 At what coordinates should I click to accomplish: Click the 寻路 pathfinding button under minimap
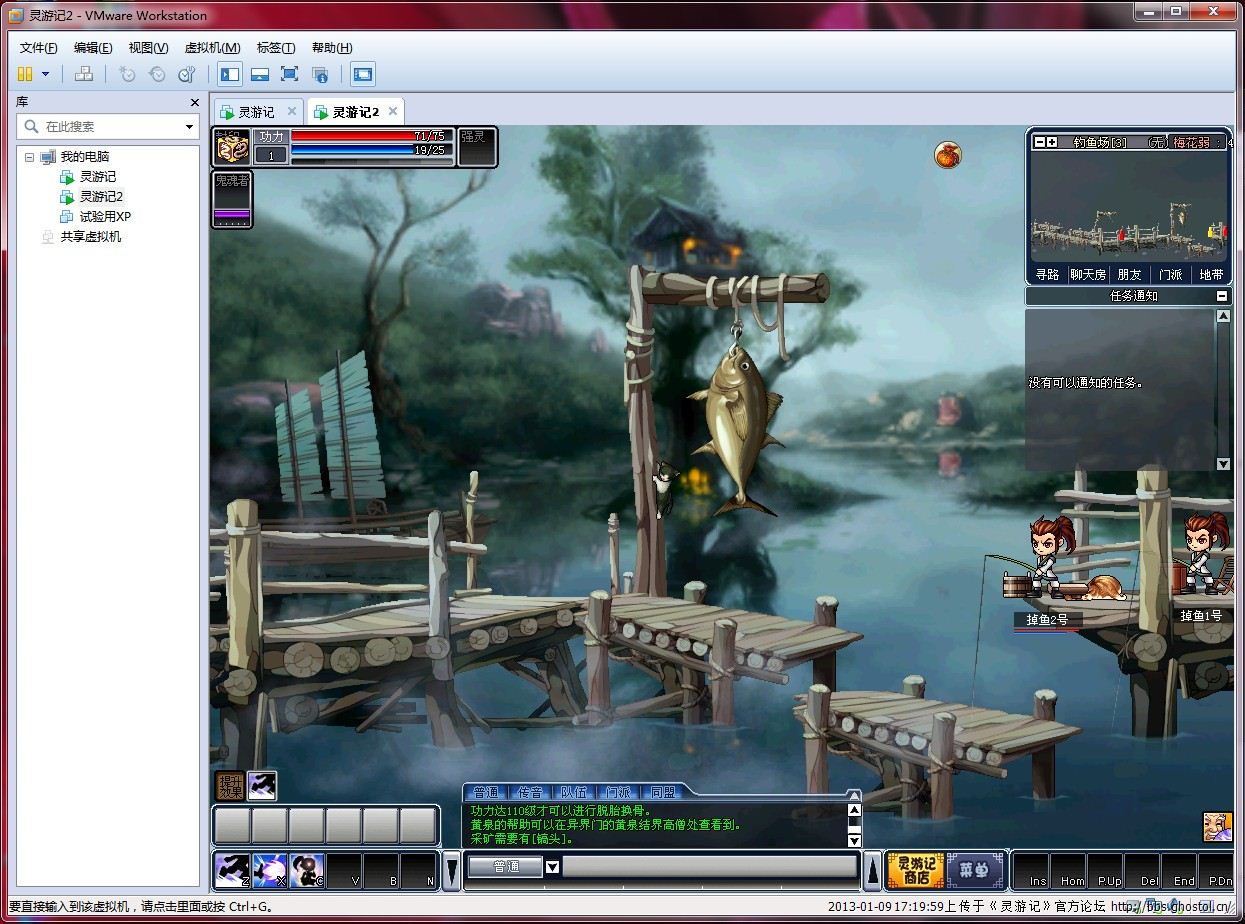click(x=1047, y=274)
